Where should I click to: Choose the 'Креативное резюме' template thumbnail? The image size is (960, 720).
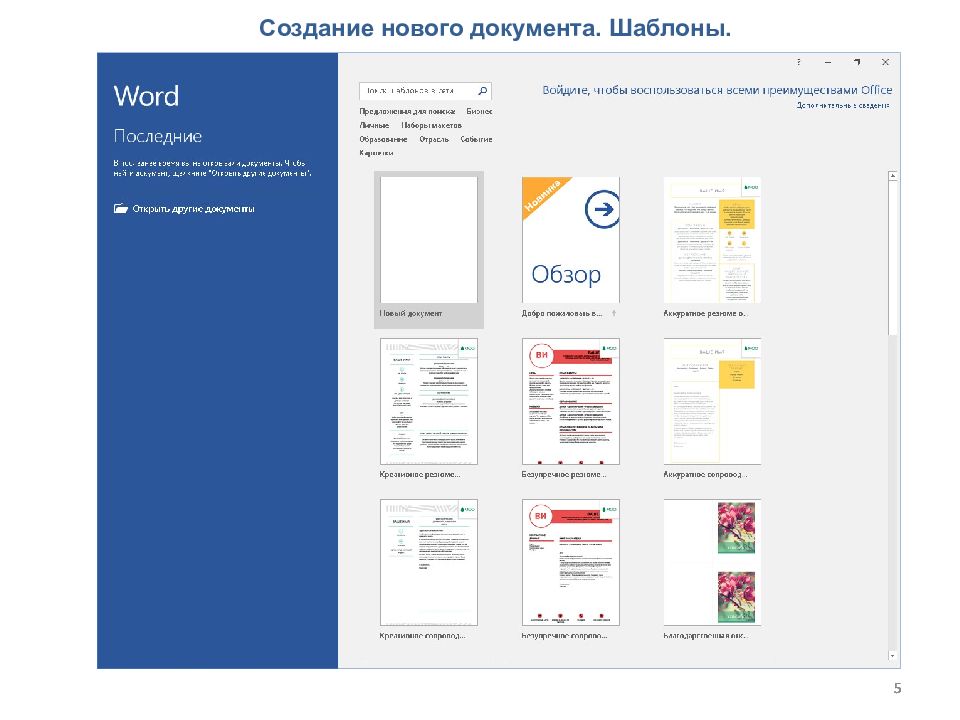point(429,401)
